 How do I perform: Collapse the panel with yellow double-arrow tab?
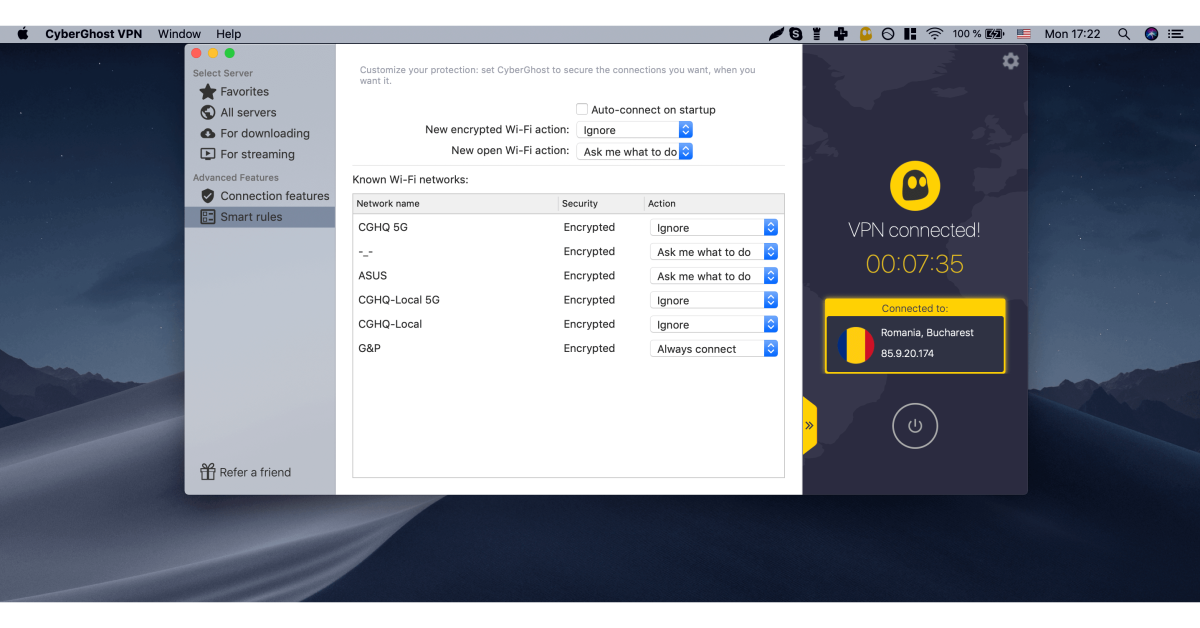(x=809, y=425)
